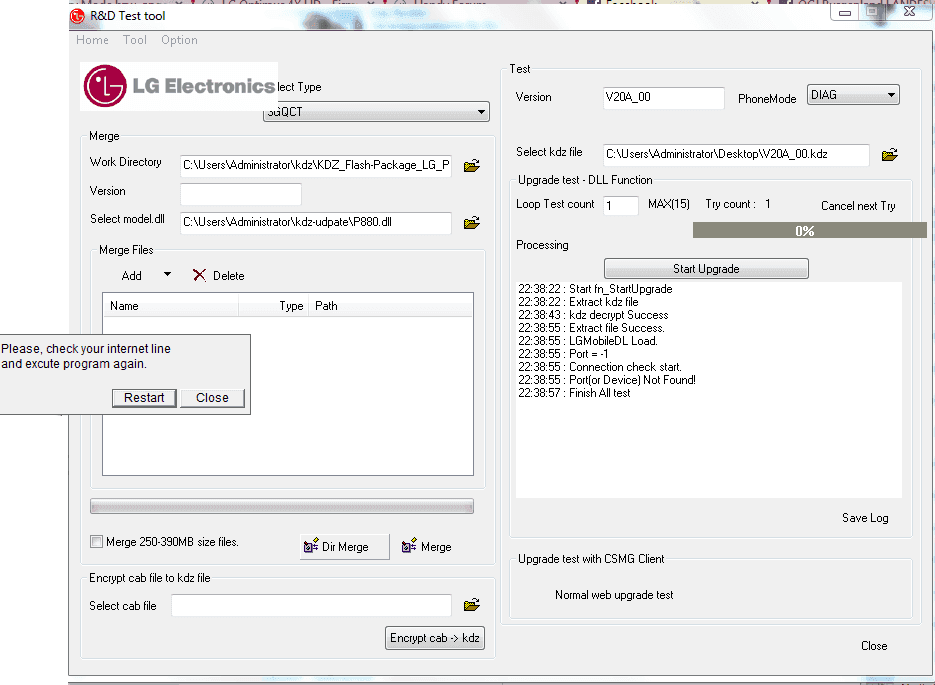Open the Tool menu
Screen dimensions: 935x685
coord(135,40)
